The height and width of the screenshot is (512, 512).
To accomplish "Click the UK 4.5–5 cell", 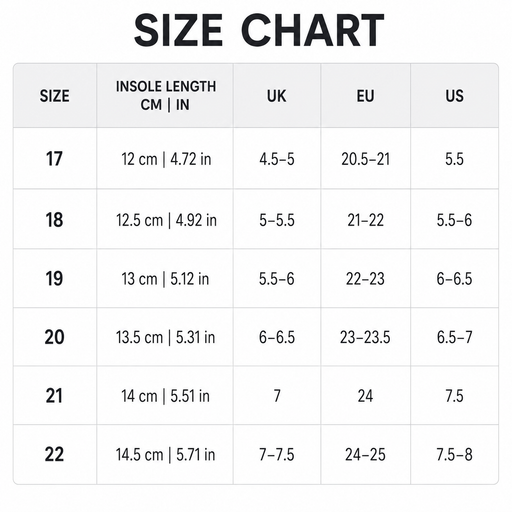I will coord(277,159).
